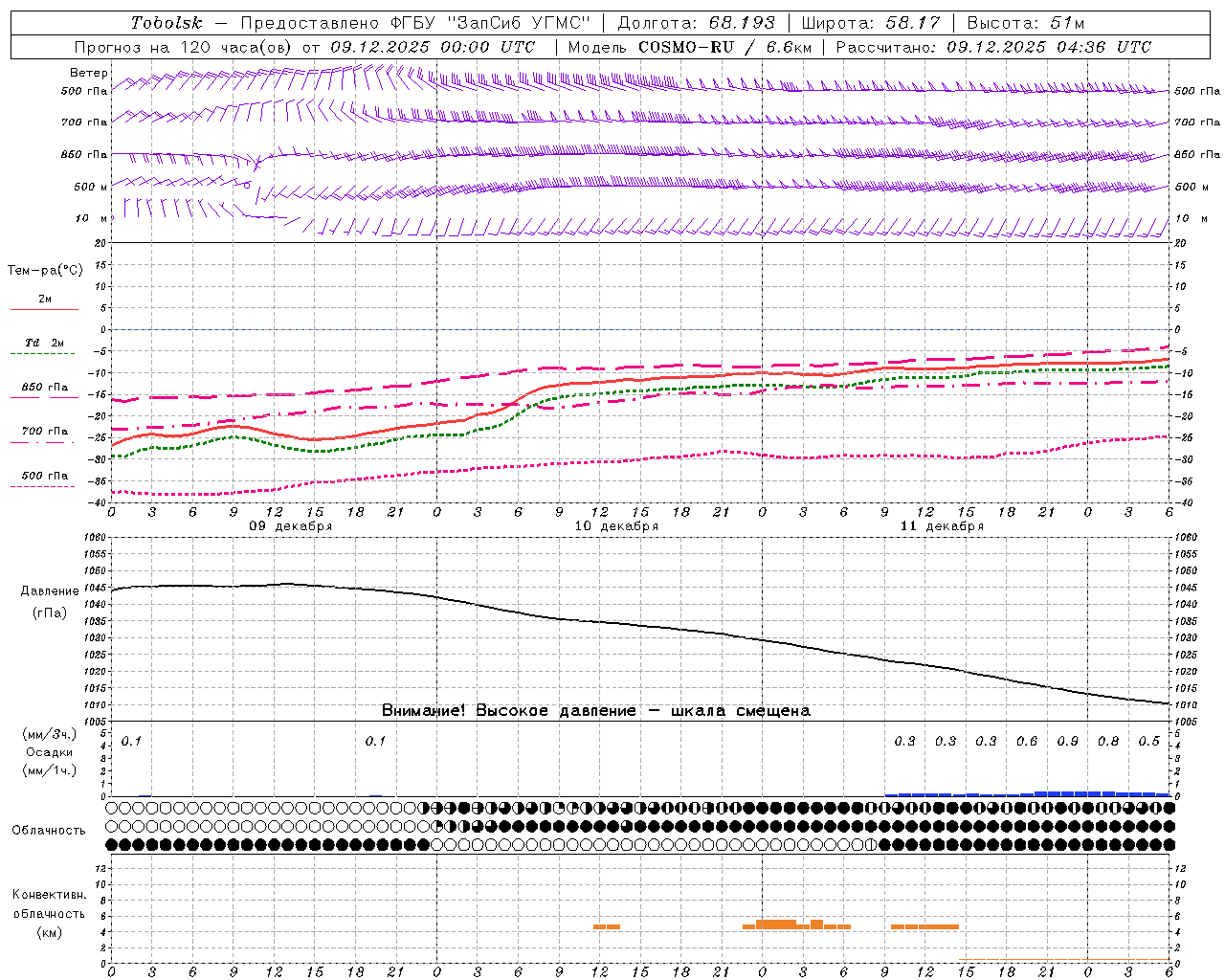Click the '(гПа)' unit label under Давление
Image resolution: width=1225 pixels, height=980 pixels.
pos(50,613)
